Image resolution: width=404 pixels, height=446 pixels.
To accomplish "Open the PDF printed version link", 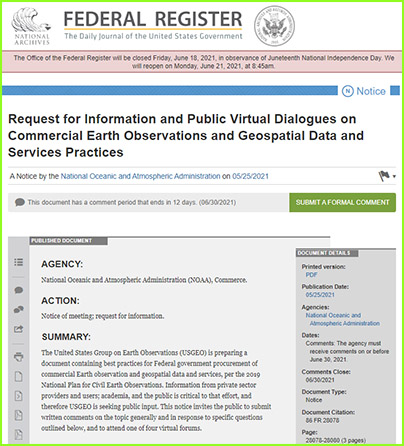I will [311, 275].
